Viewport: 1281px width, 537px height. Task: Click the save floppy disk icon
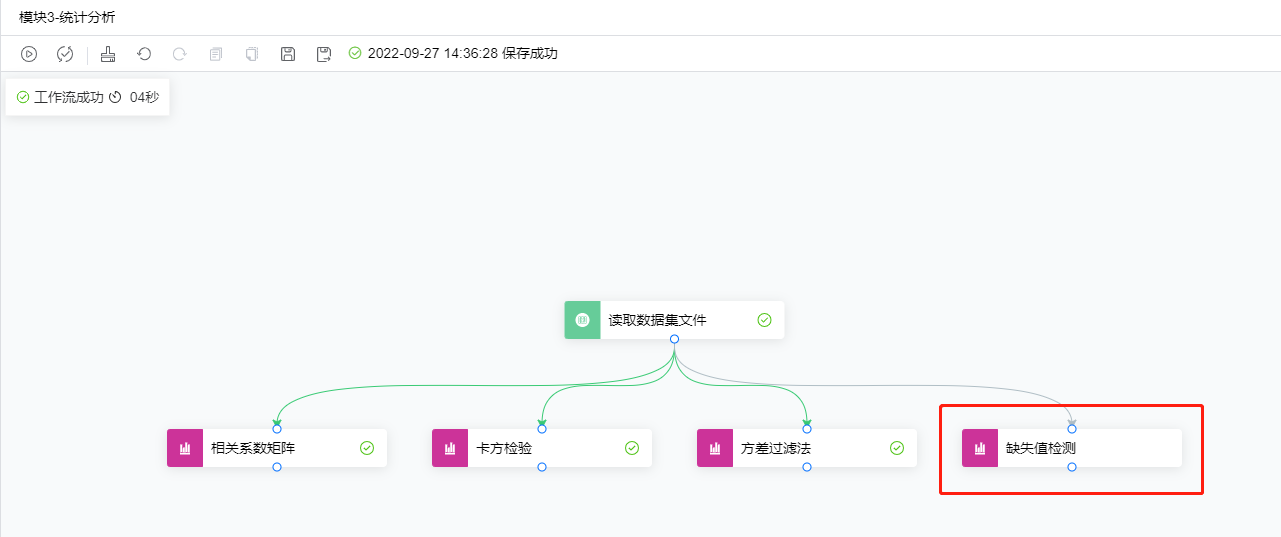point(288,54)
